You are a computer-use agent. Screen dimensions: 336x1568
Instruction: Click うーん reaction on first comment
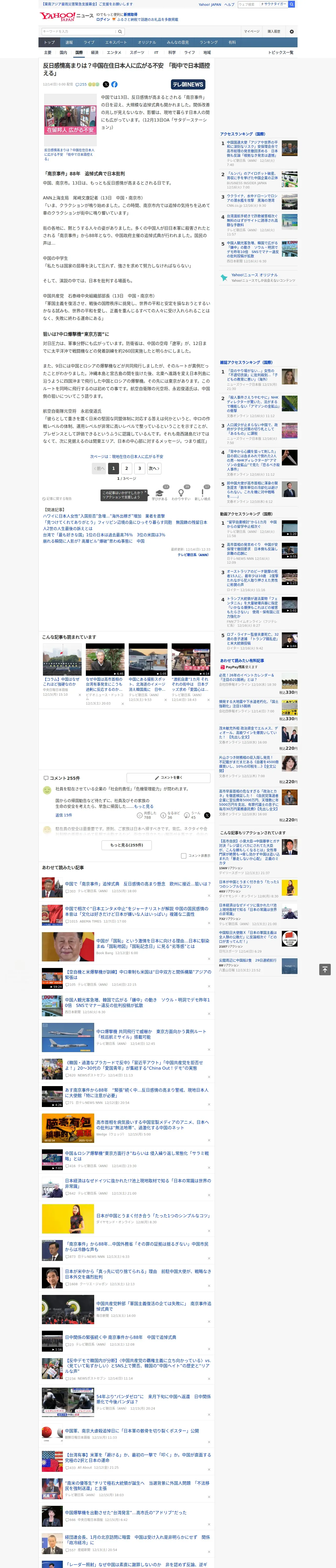[193, 815]
